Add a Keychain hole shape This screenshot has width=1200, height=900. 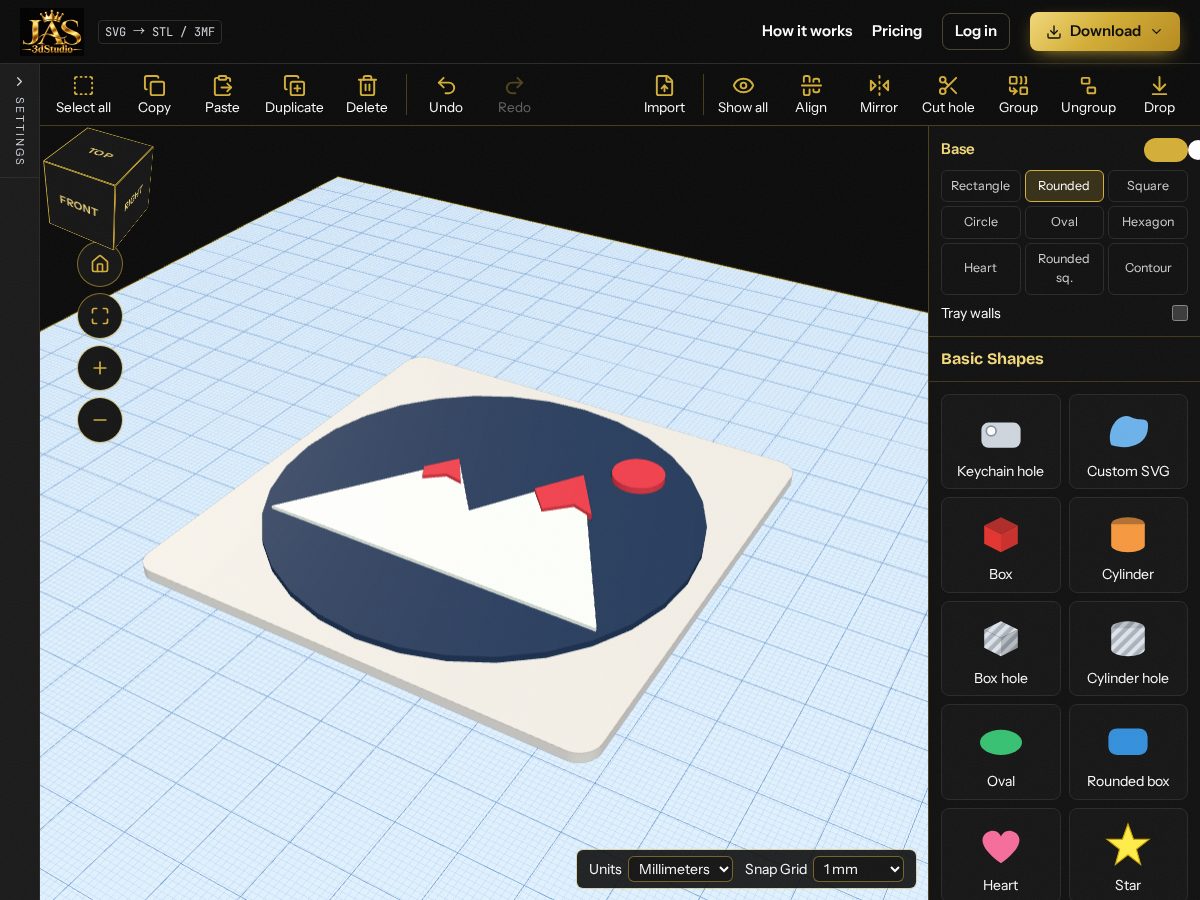[1000, 441]
